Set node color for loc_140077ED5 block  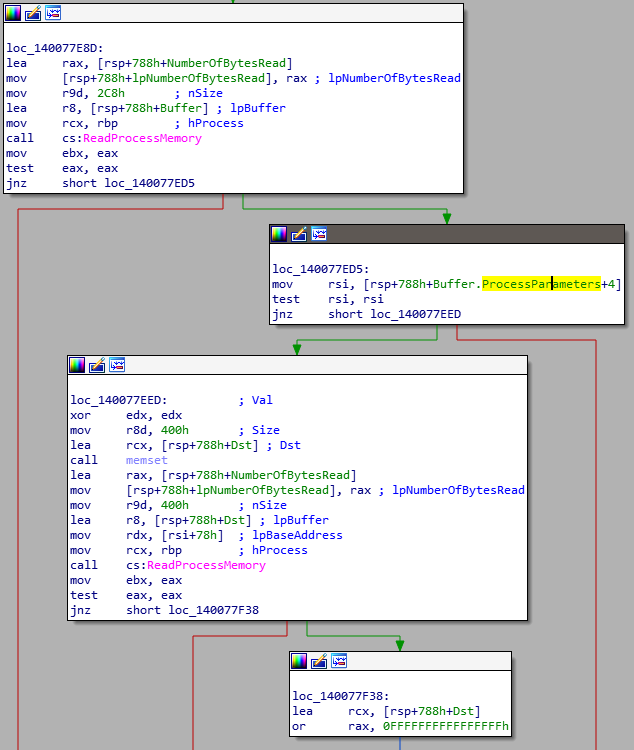279,234
